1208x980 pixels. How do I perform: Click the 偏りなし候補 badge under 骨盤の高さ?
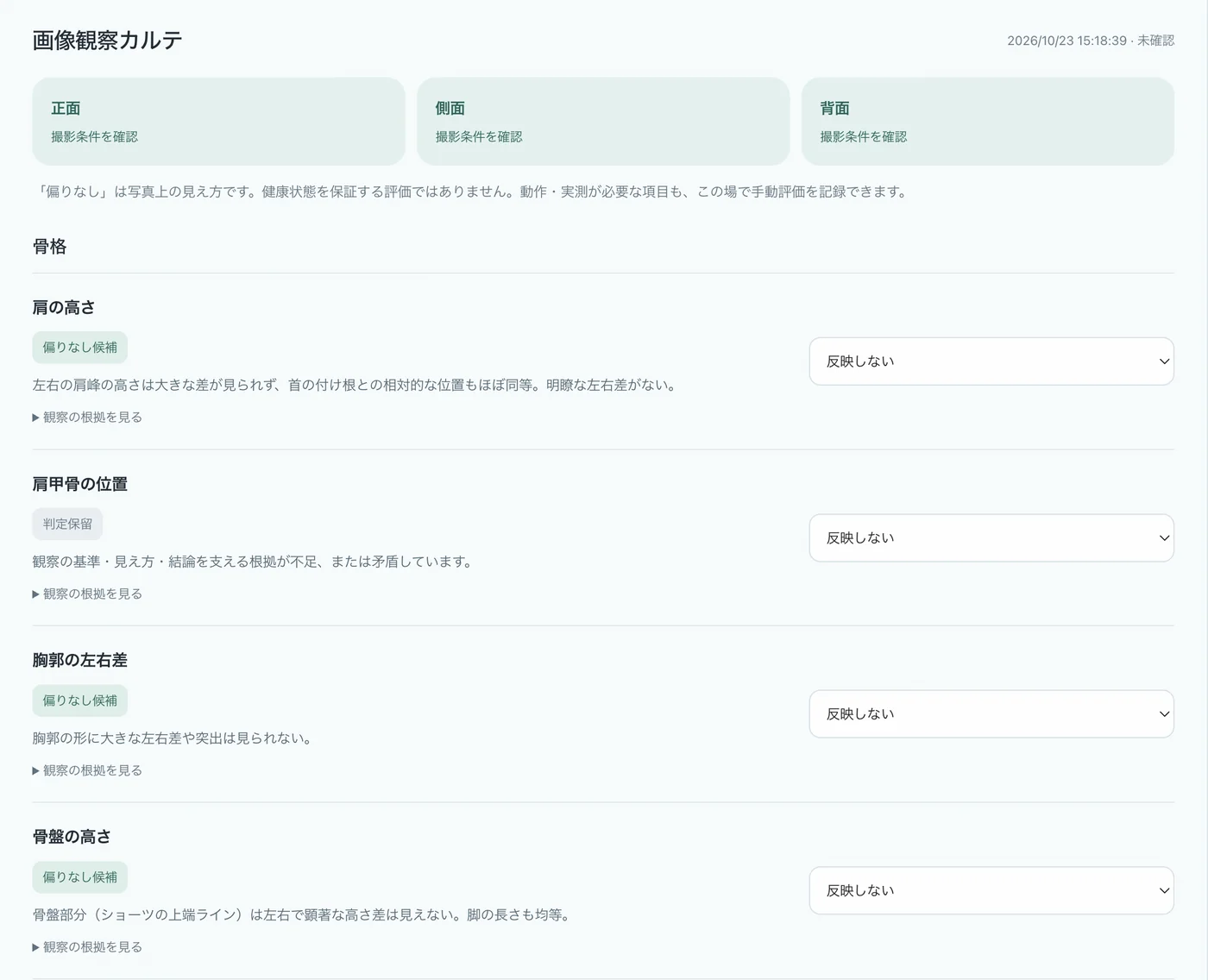point(80,877)
